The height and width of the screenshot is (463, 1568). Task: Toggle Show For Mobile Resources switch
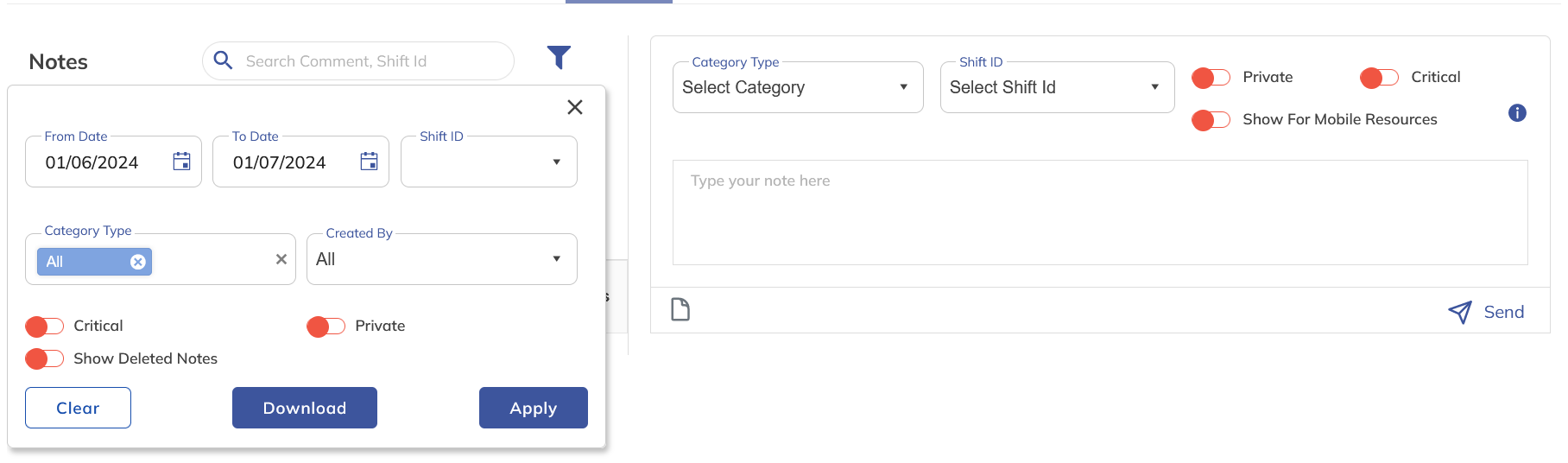pos(1211,120)
